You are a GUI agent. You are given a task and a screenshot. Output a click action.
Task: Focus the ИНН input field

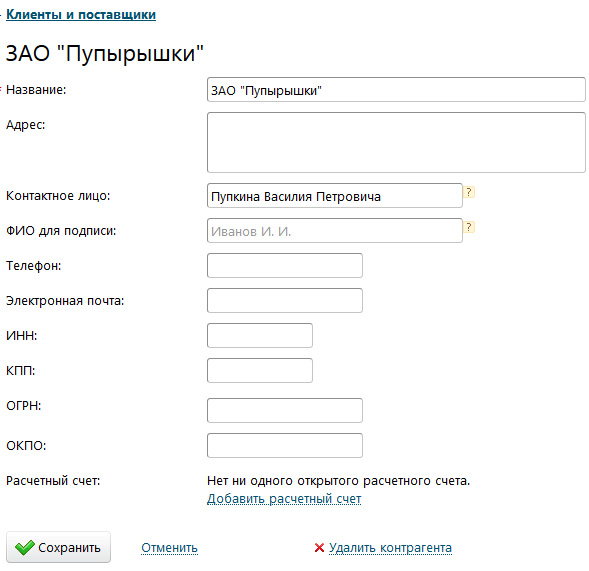point(260,335)
